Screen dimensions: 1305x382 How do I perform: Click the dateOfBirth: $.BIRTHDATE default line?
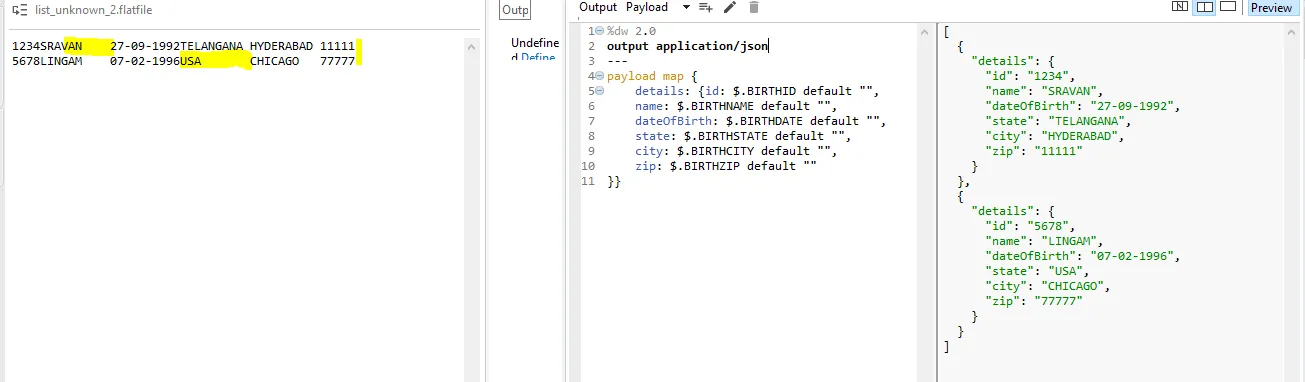(761, 121)
